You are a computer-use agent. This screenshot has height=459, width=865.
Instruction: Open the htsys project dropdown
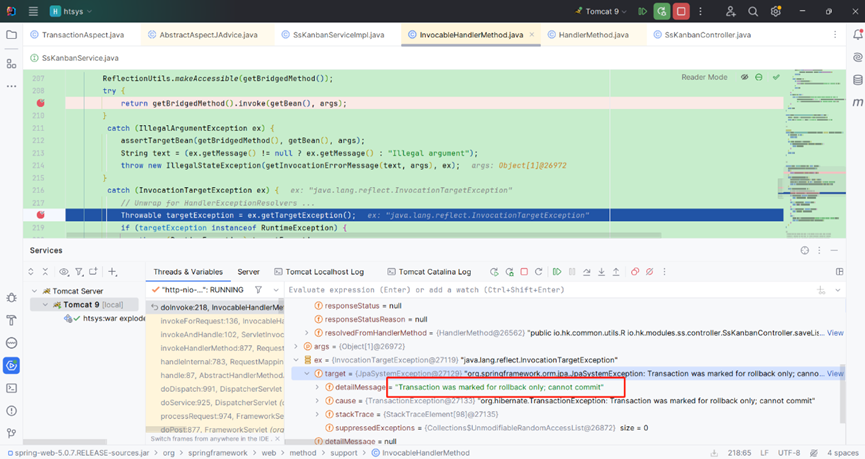point(71,11)
